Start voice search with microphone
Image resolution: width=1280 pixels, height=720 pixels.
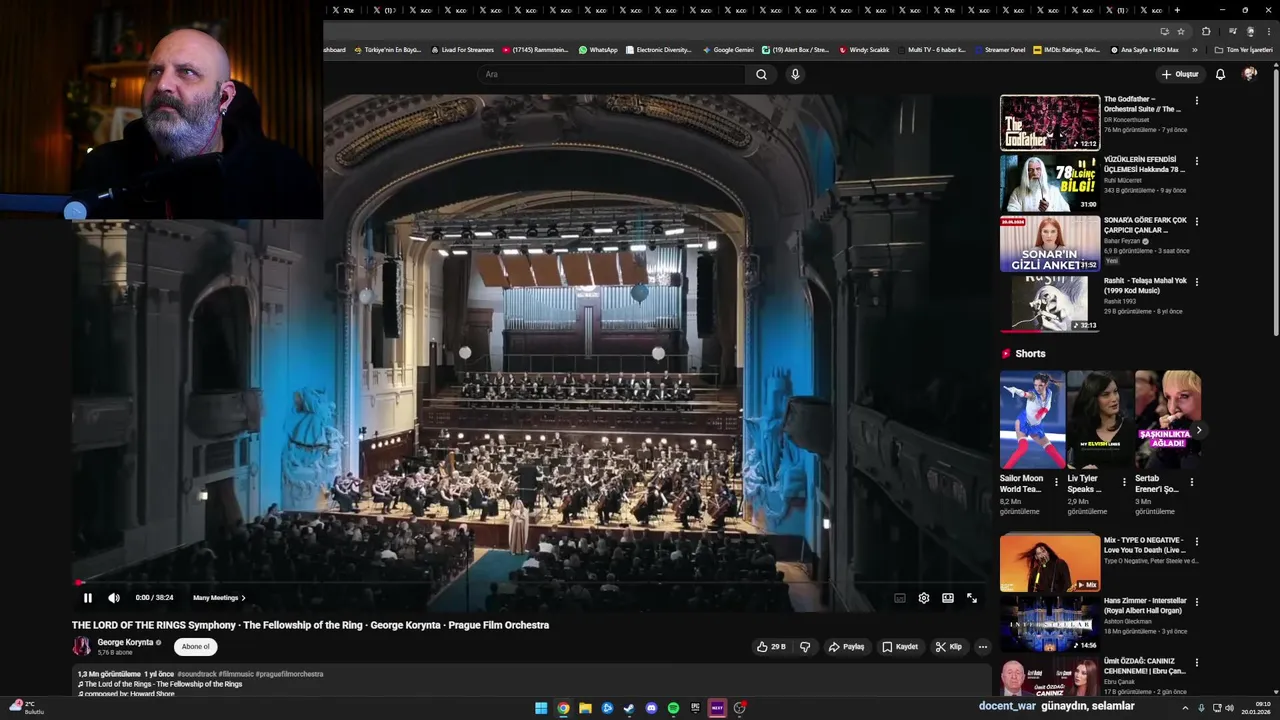pyautogui.click(x=795, y=74)
